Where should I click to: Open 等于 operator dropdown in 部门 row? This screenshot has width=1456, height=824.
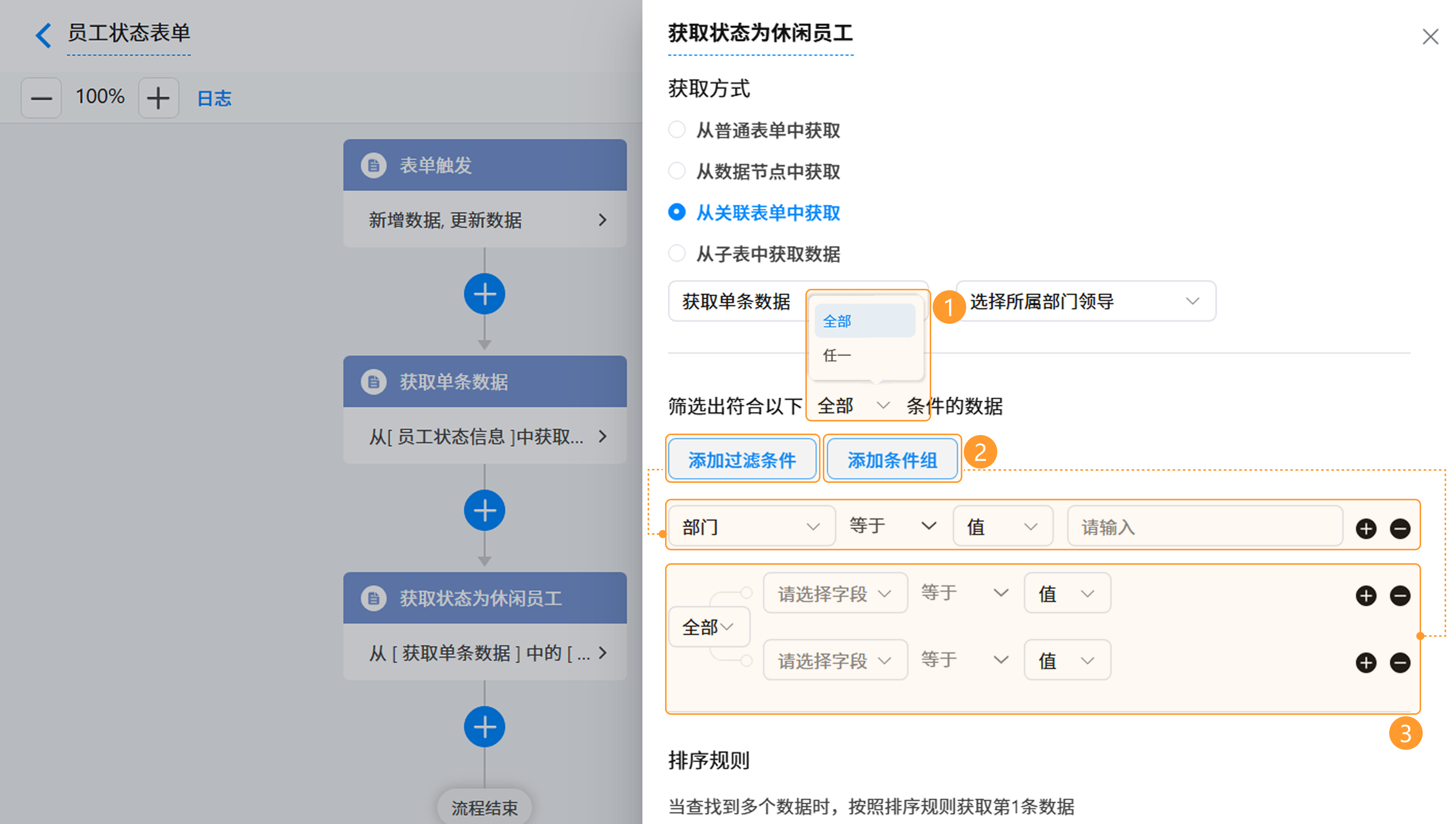coord(892,526)
